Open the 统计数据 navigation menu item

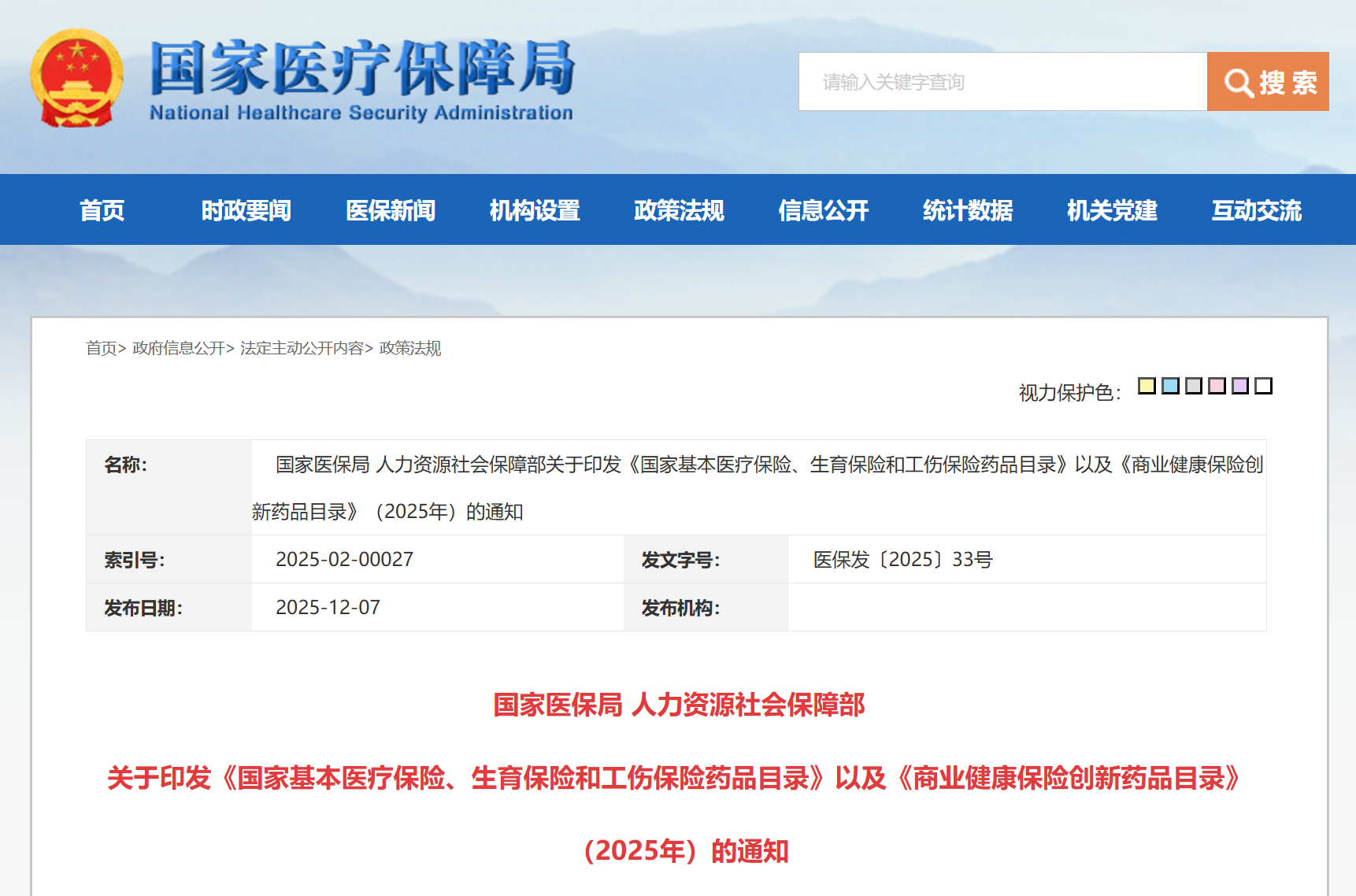coord(968,210)
